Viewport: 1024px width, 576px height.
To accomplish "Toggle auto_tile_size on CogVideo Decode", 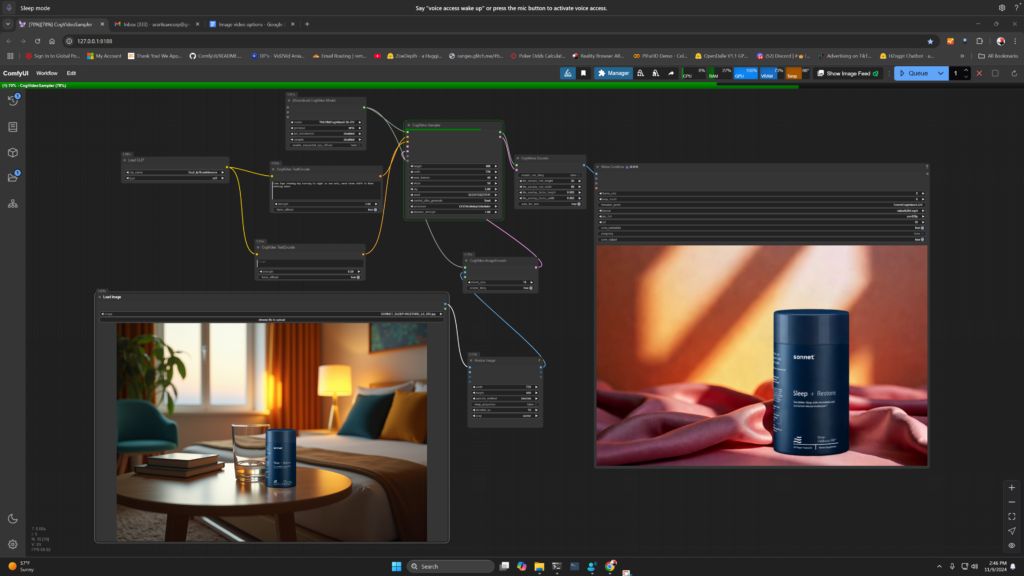I will tap(550, 204).
